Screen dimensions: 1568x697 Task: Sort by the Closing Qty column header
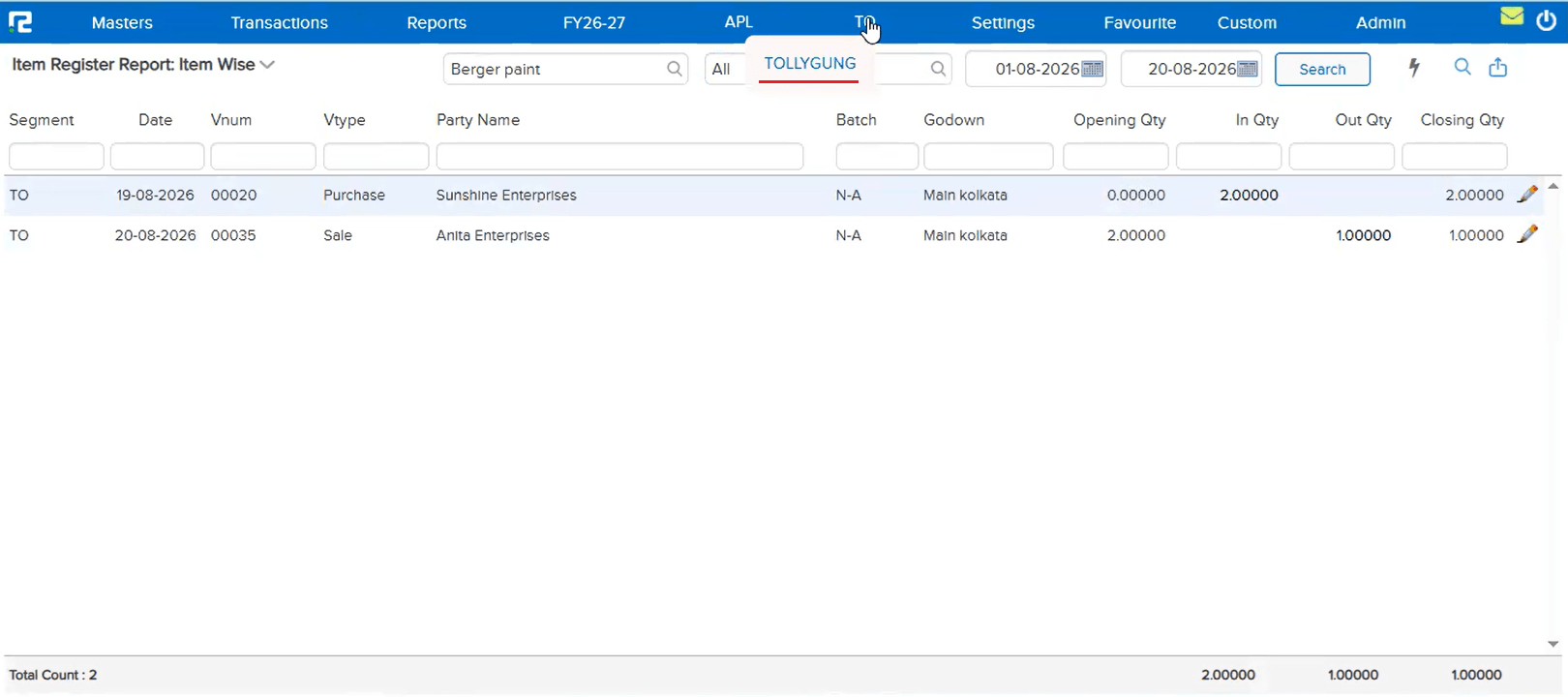(x=1462, y=120)
